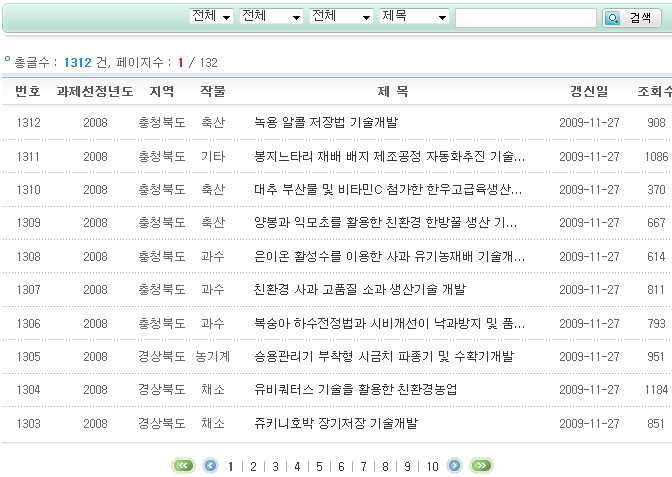Open page 6 in pagination

pyautogui.click(x=341, y=466)
